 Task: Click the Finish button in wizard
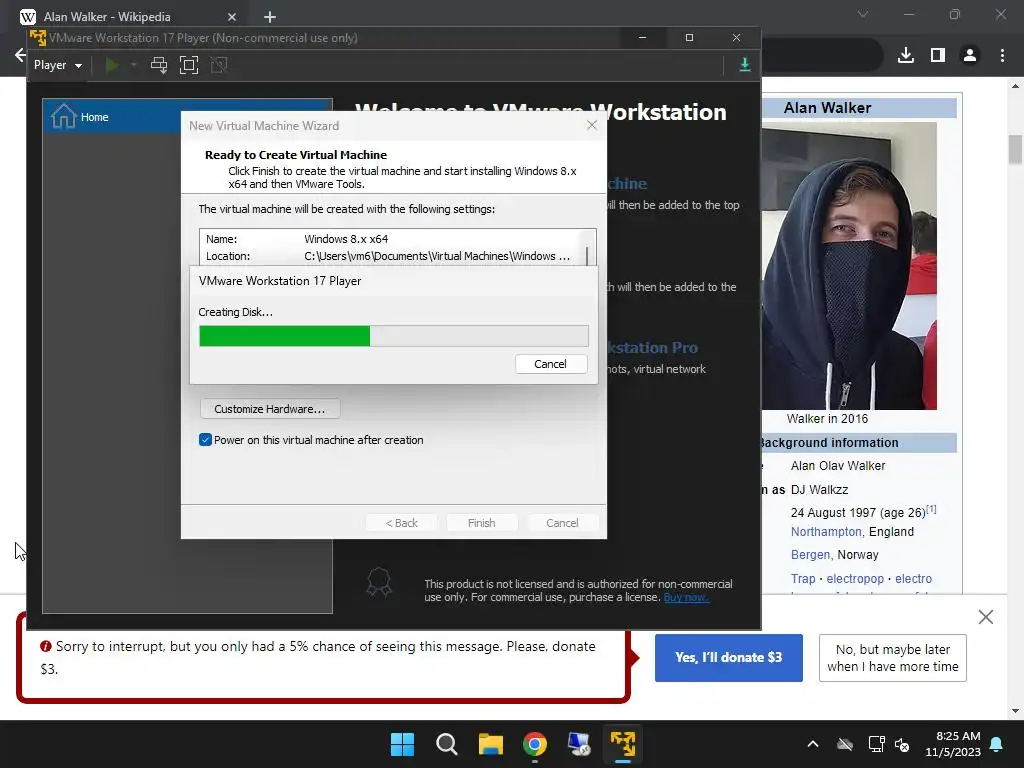click(x=481, y=523)
